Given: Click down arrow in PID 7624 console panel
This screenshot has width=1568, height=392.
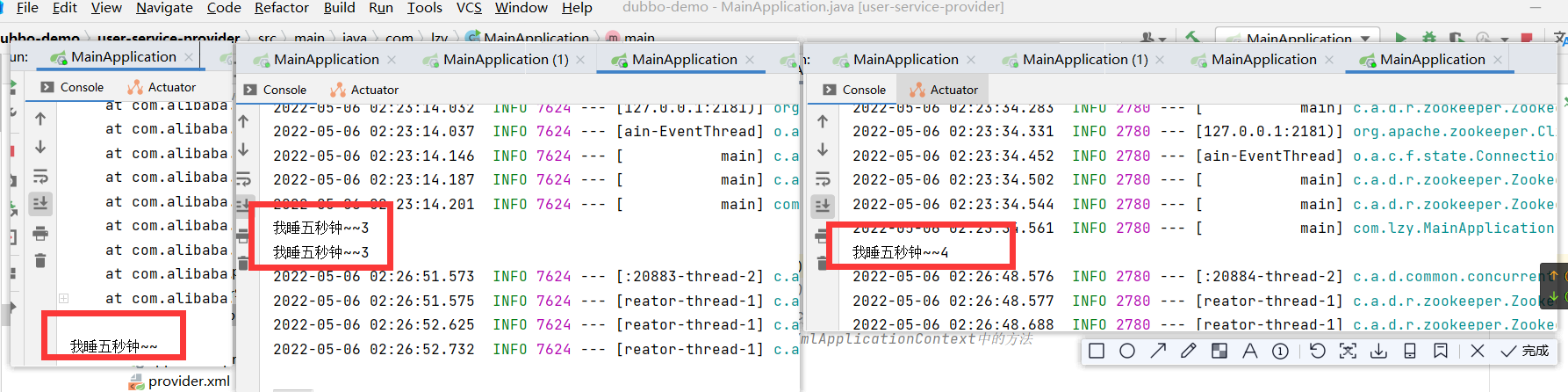Looking at the screenshot, I should pyautogui.click(x=244, y=149).
